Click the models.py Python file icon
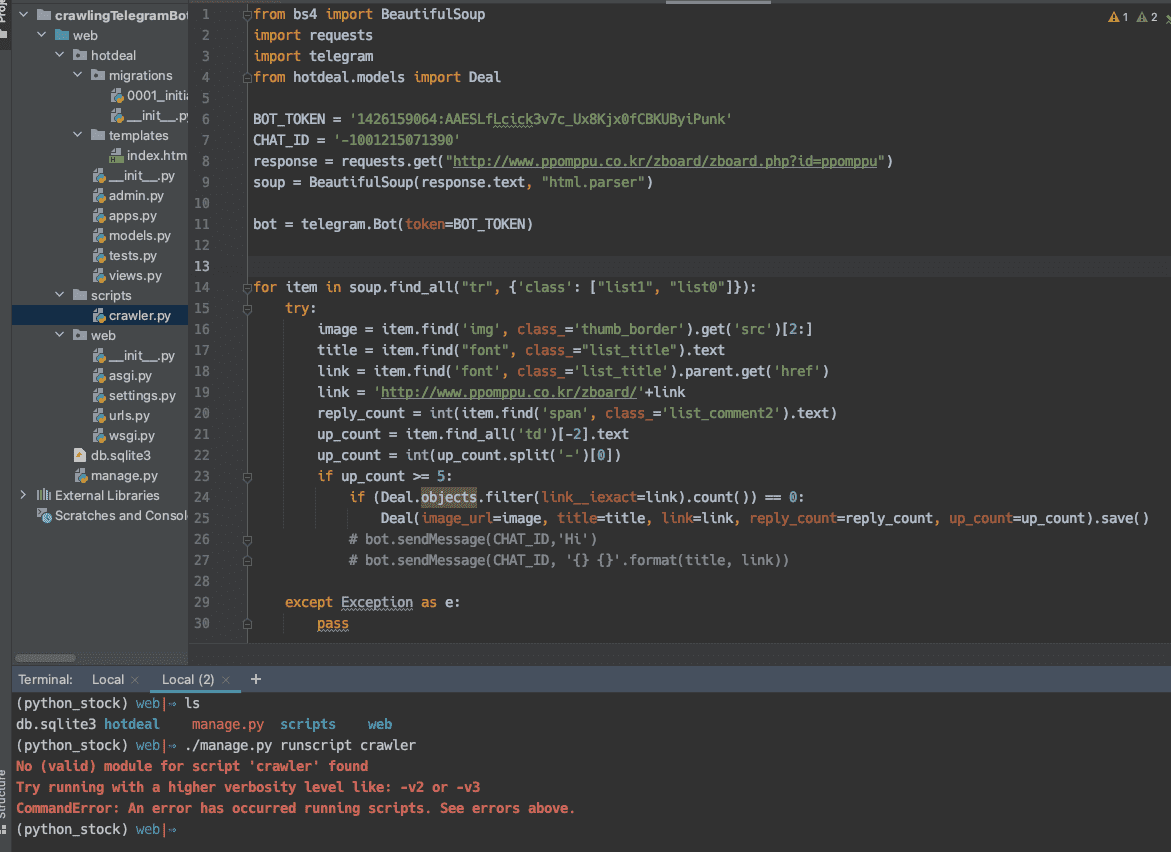 coord(99,236)
